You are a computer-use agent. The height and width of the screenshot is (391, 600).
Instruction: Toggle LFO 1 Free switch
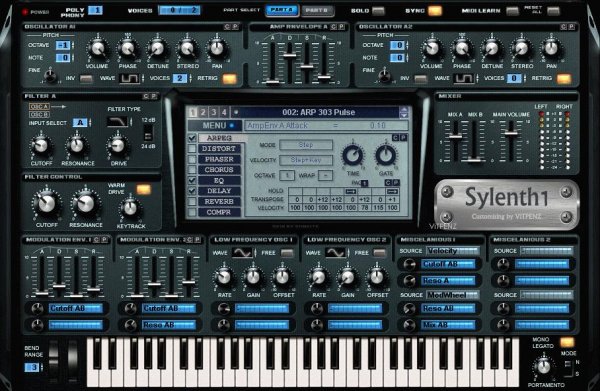click(287, 253)
